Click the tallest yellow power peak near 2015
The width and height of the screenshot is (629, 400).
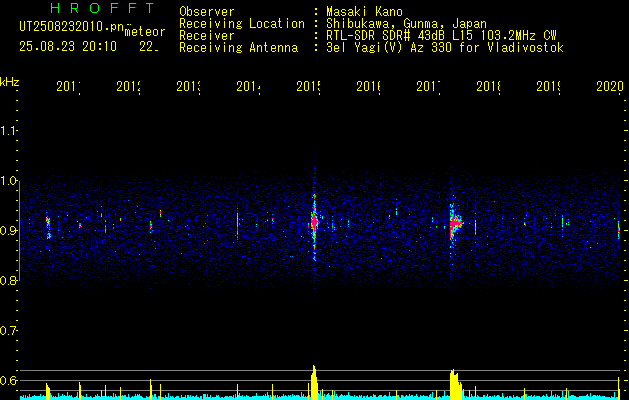tap(314, 382)
